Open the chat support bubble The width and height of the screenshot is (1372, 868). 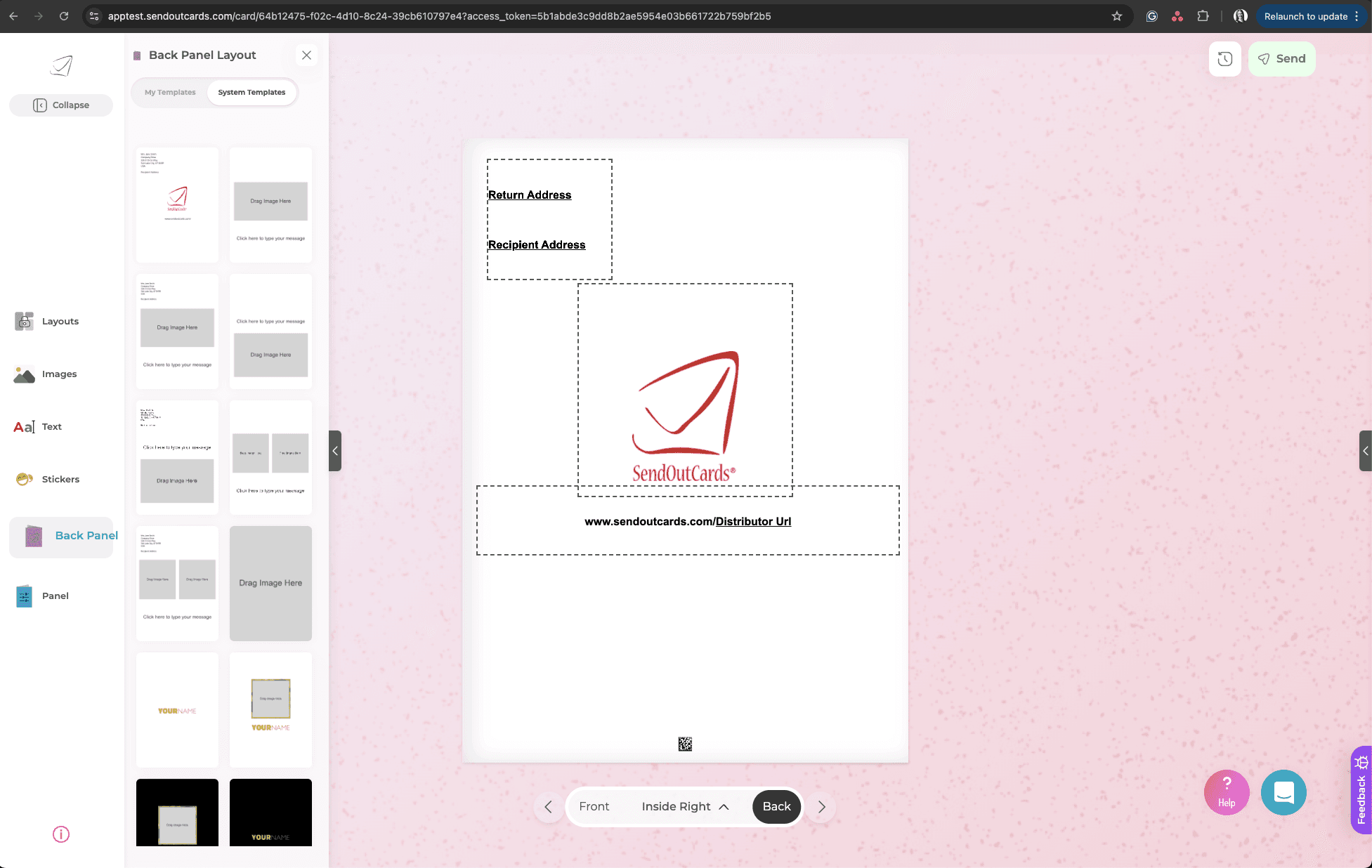point(1283,792)
